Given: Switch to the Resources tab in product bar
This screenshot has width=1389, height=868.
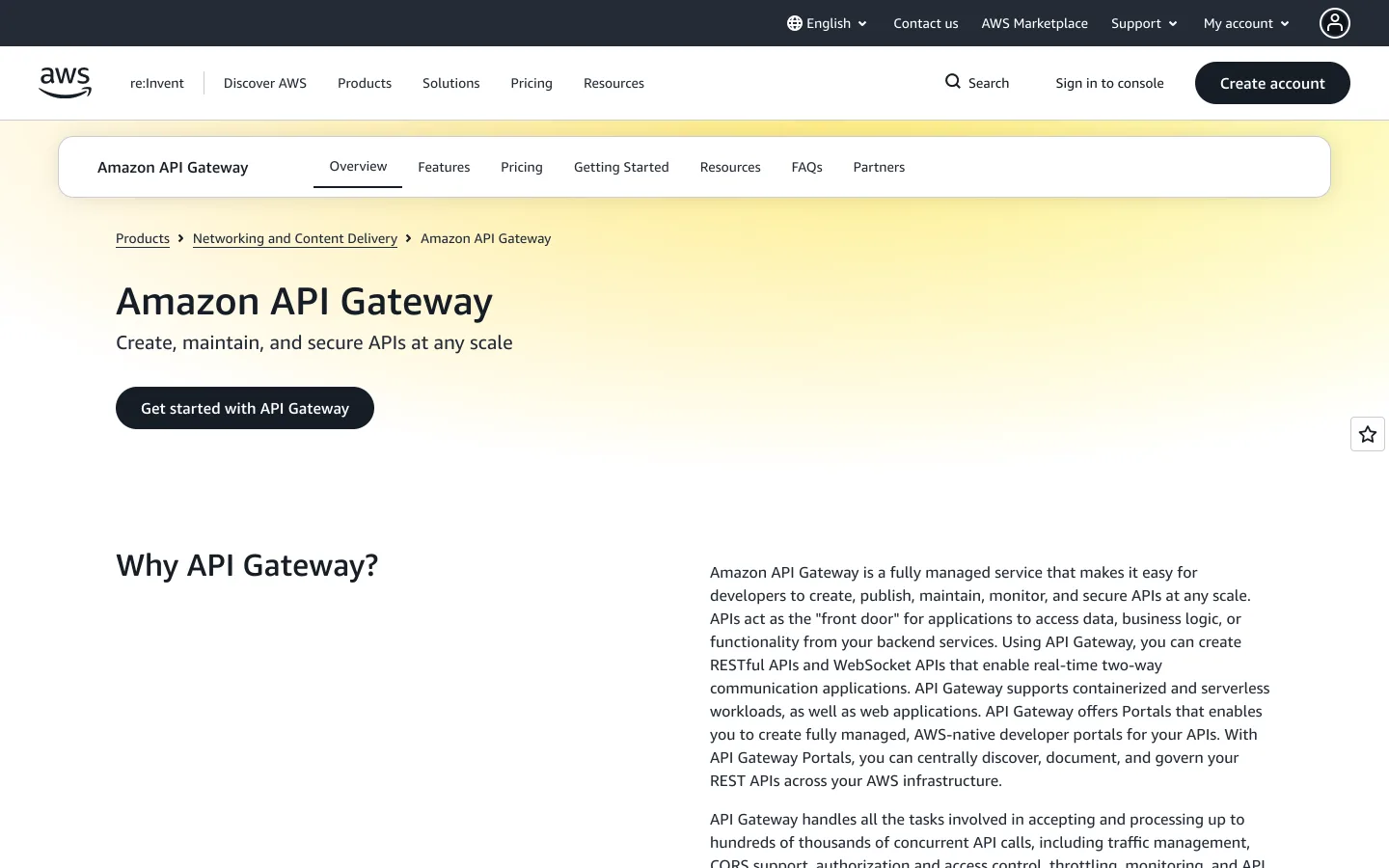Looking at the screenshot, I should (x=730, y=167).
